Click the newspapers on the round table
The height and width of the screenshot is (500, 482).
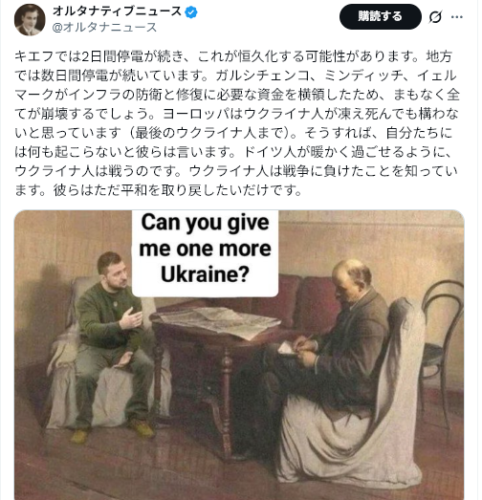point(220,322)
